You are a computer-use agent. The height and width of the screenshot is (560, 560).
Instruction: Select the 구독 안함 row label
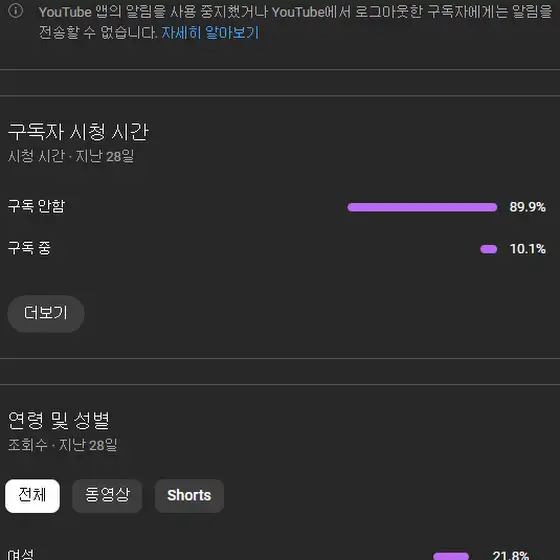[36, 206]
